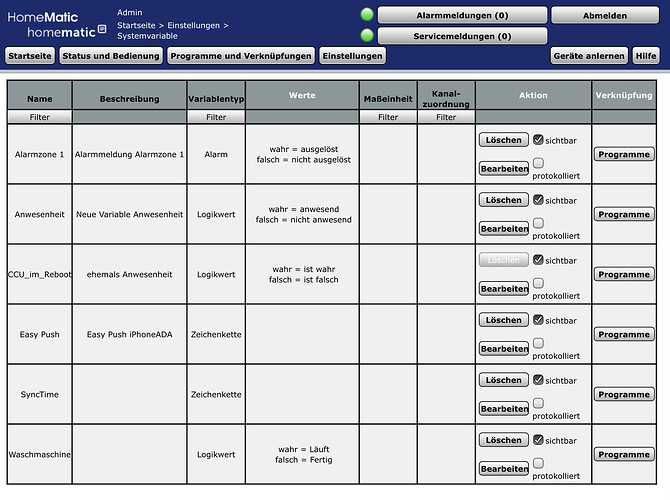Open the Name column filter
670x500 pixels.
pos(39,117)
